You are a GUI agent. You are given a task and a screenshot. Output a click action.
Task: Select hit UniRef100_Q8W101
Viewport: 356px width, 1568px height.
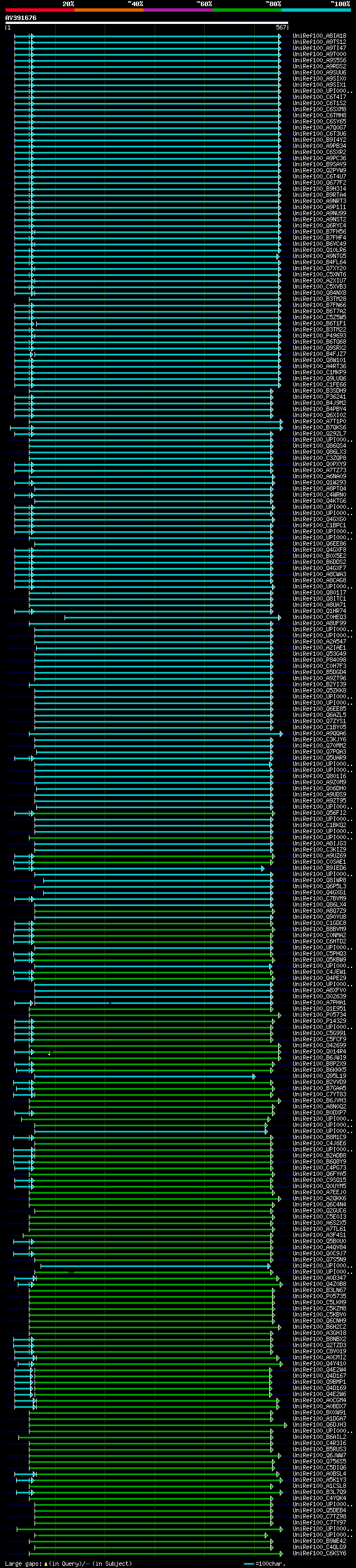(x=319, y=360)
